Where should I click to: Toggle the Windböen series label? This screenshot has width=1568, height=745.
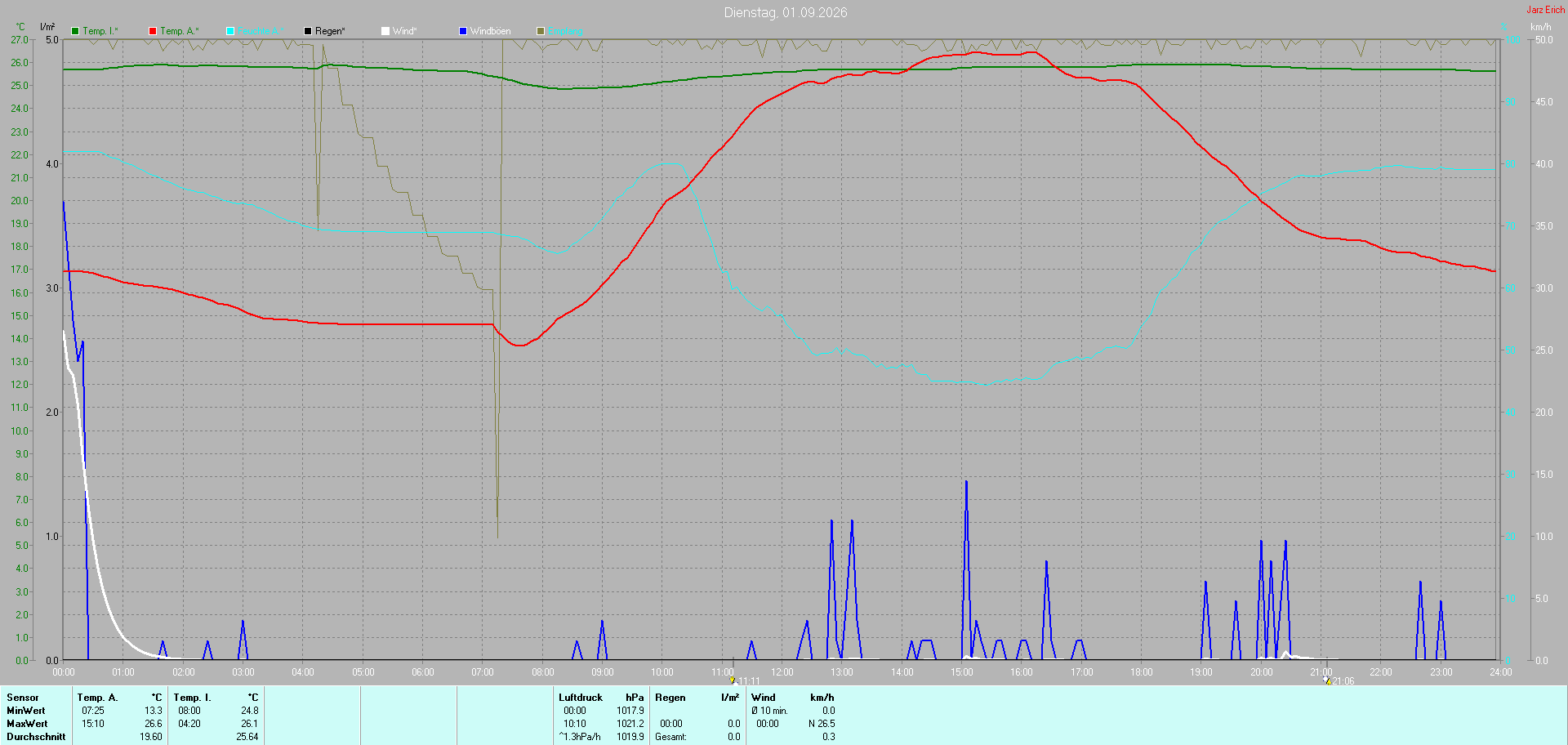pos(491,31)
